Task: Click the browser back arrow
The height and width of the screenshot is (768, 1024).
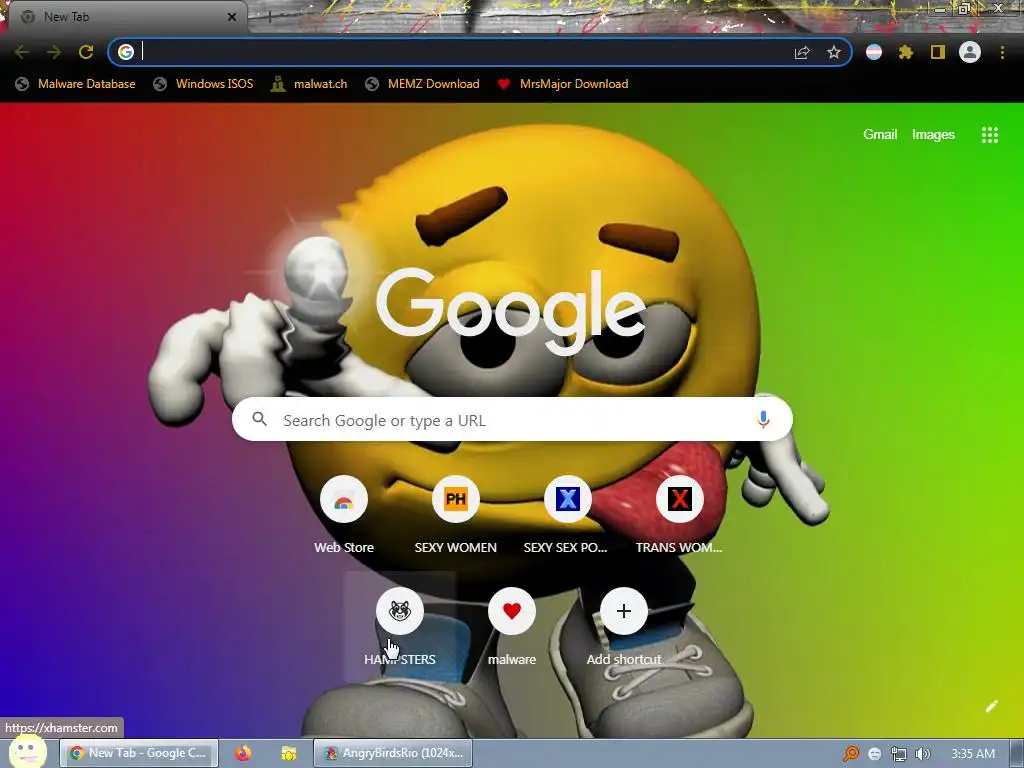Action: tap(22, 52)
